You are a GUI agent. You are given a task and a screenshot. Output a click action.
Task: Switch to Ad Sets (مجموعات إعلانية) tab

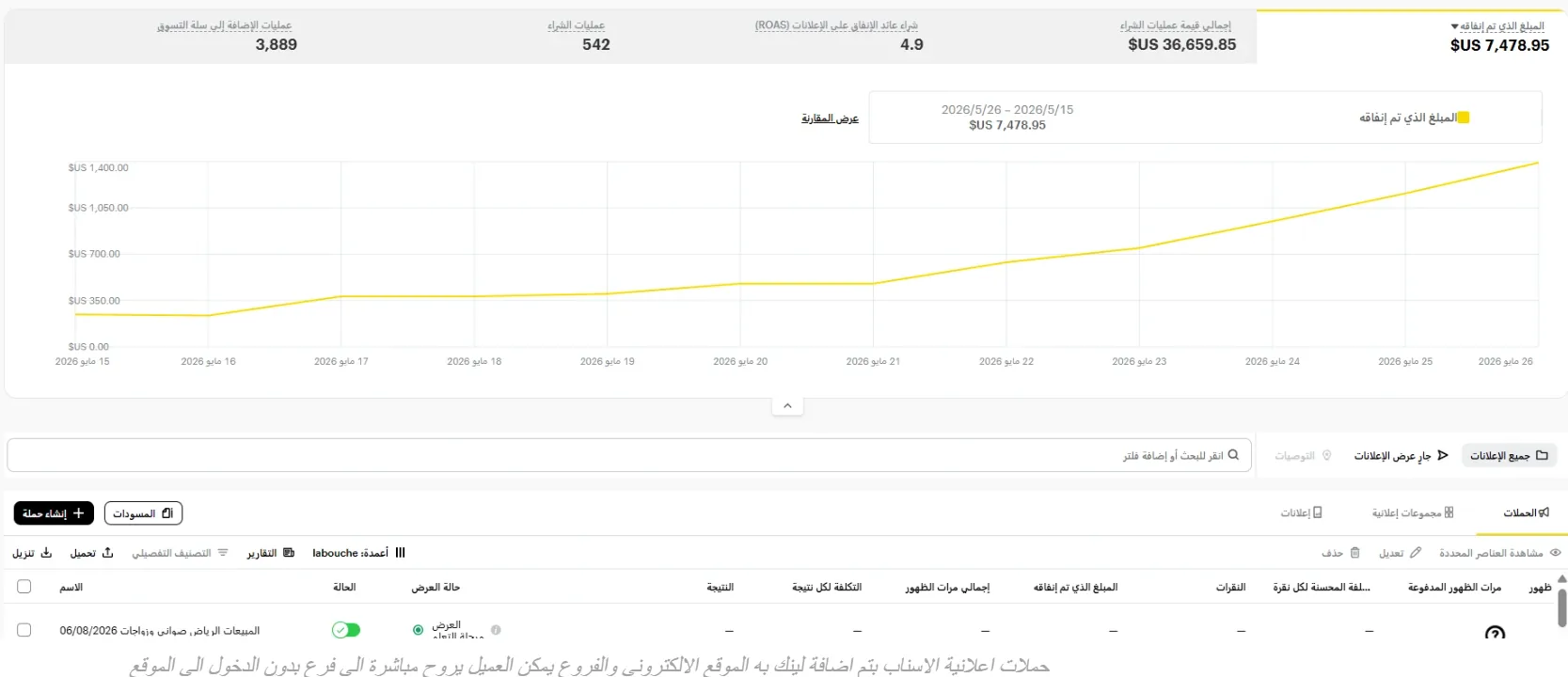coord(1413,513)
